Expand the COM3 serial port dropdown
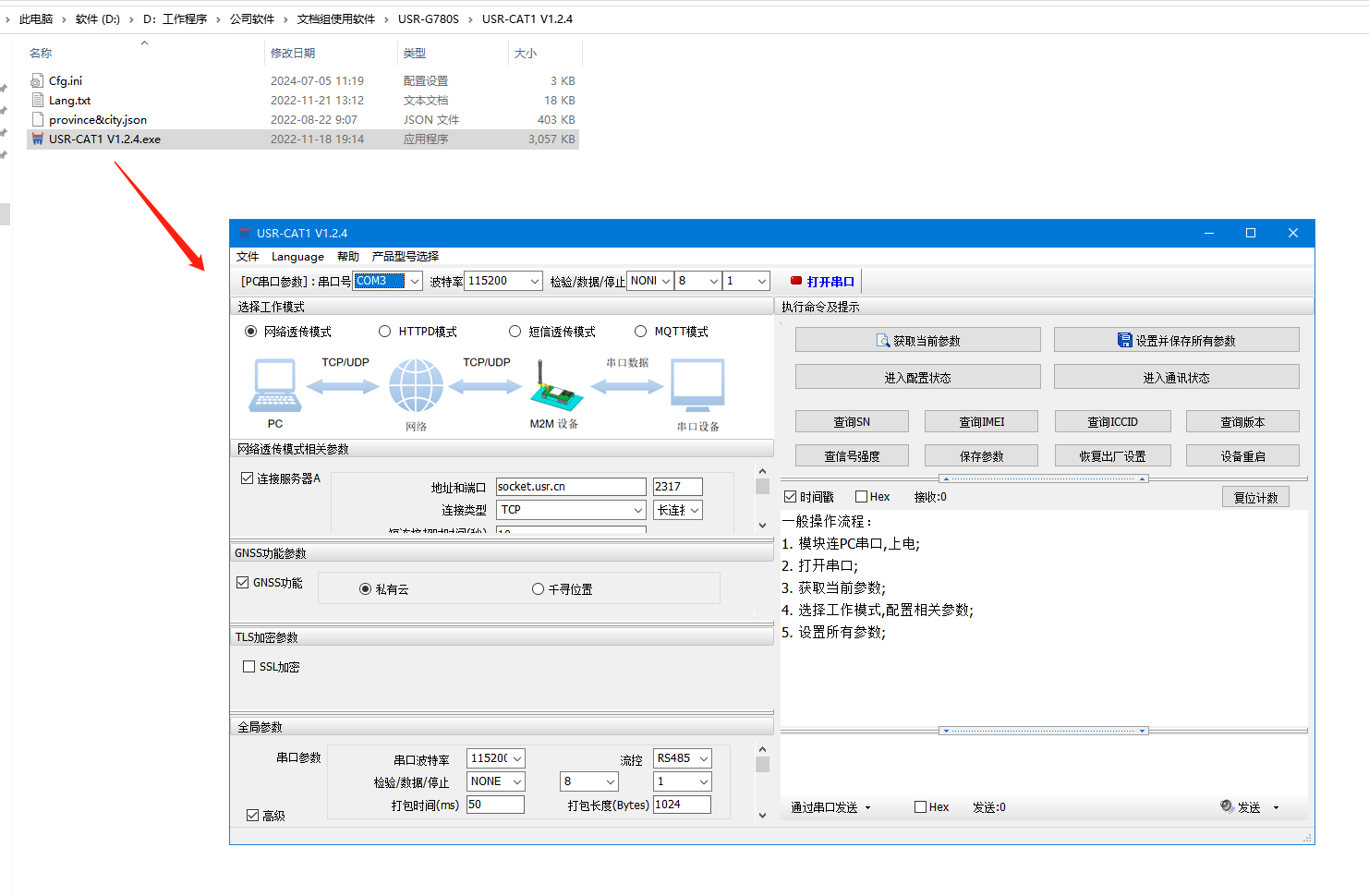 (415, 282)
